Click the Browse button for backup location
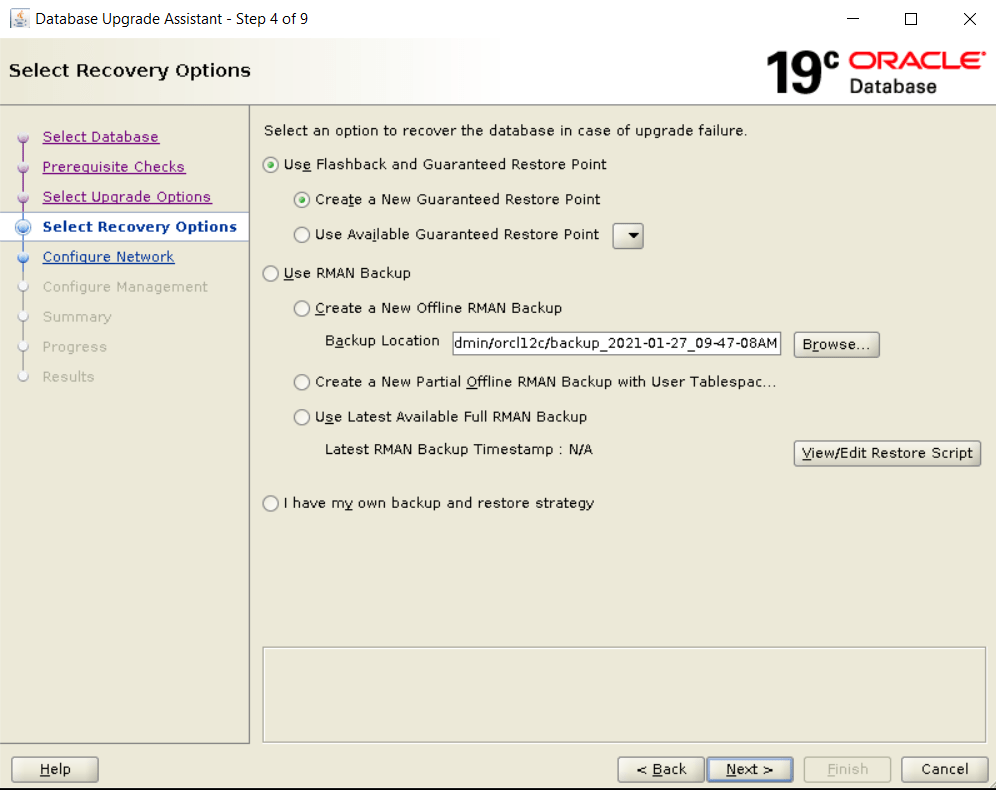996x790 pixels. (836, 344)
